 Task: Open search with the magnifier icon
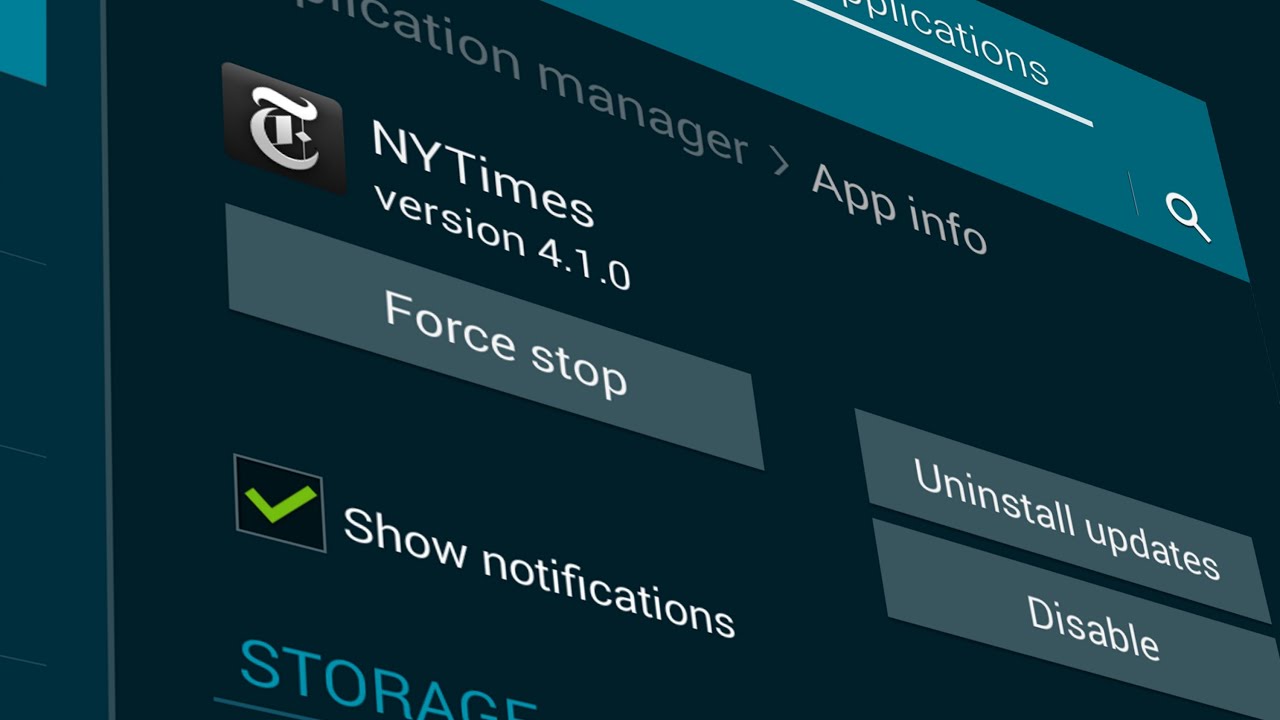point(1188,216)
